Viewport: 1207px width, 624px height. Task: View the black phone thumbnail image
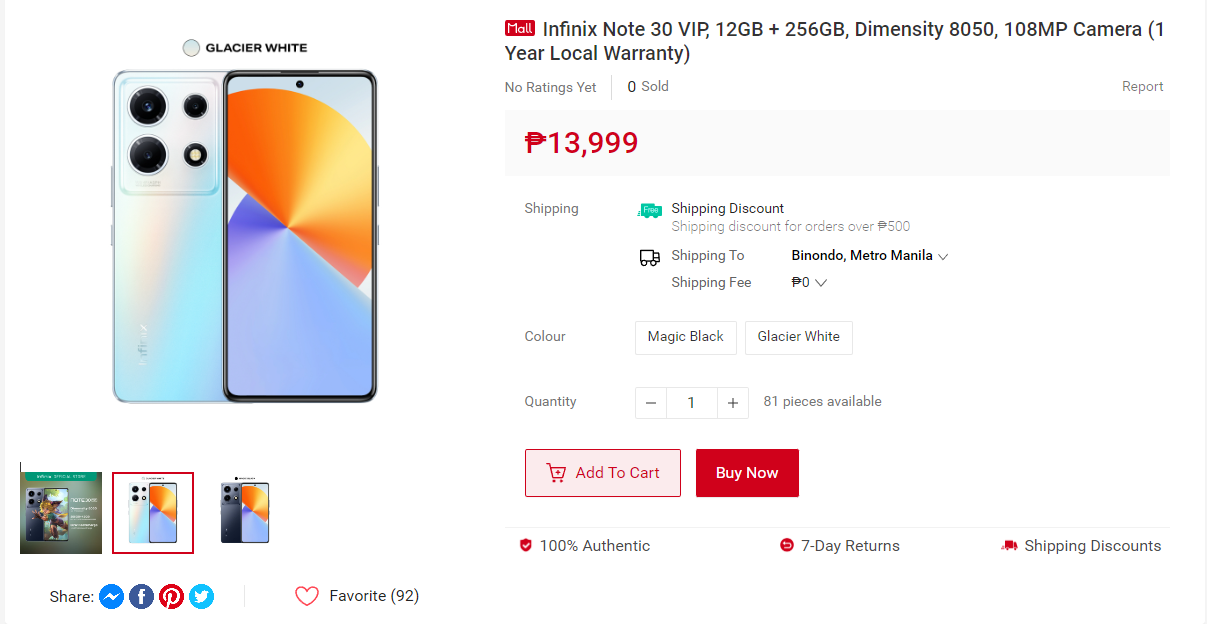245,513
